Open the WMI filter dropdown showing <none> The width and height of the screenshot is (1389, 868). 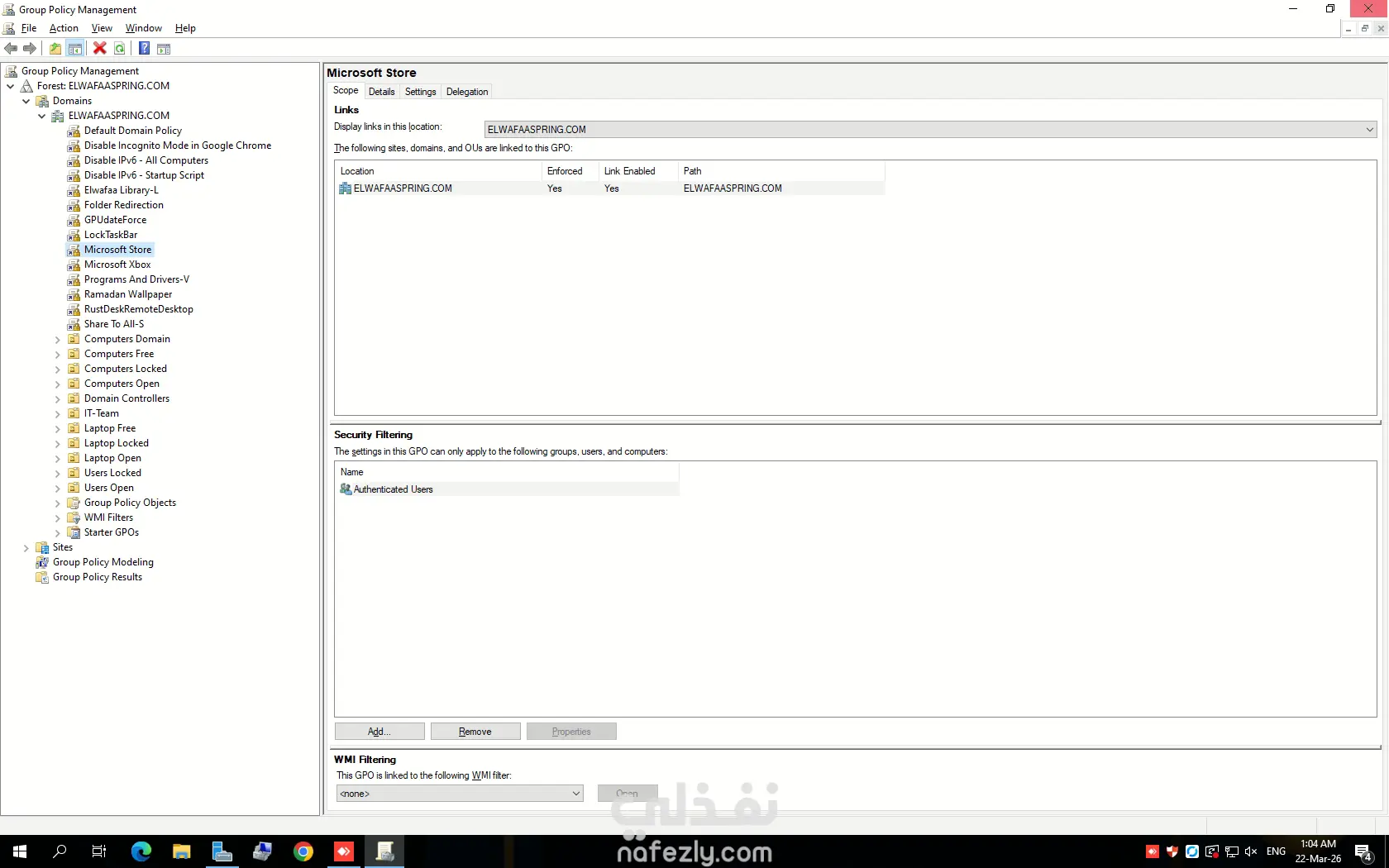coord(460,794)
